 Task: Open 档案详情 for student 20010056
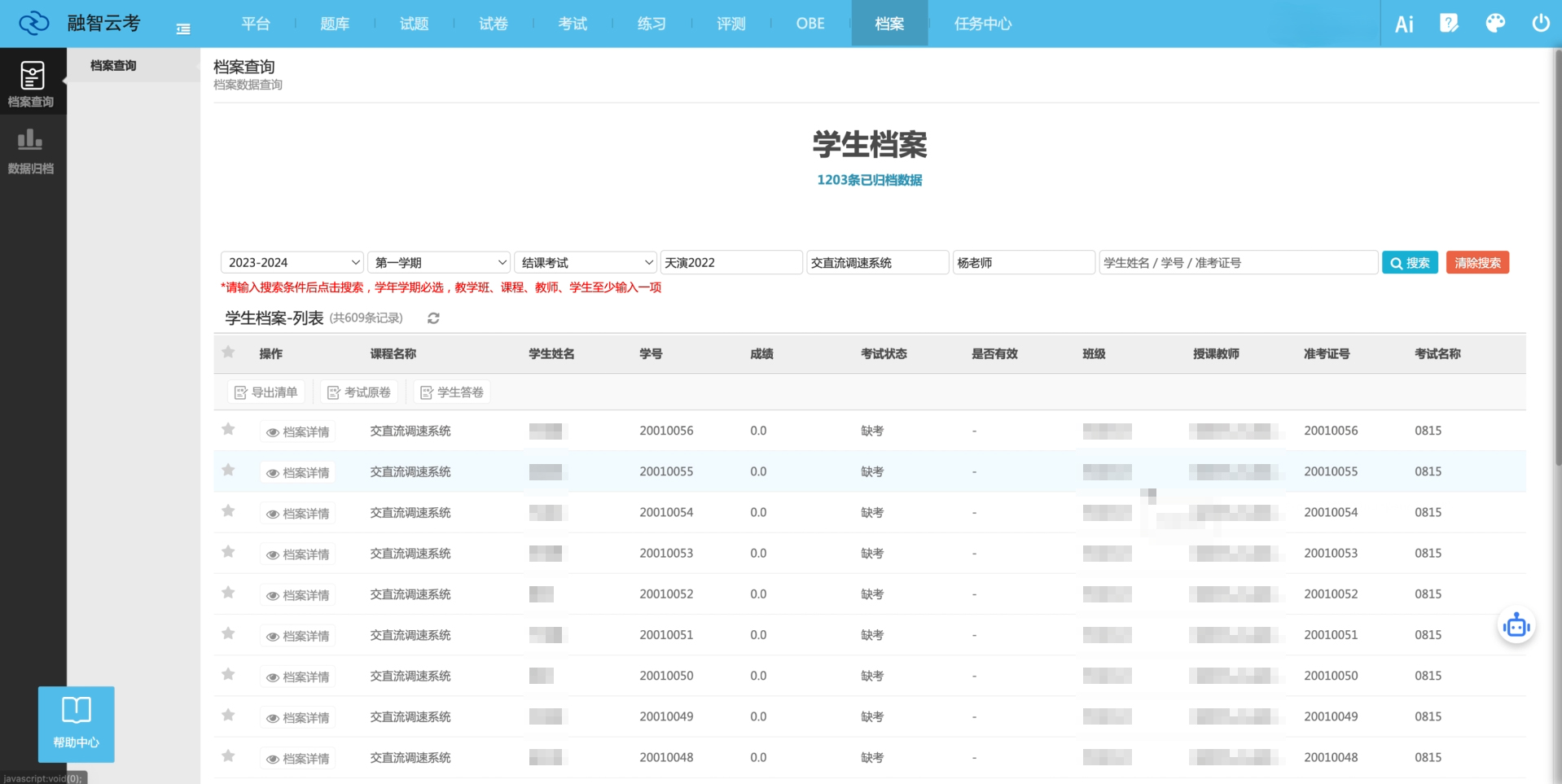[298, 431]
